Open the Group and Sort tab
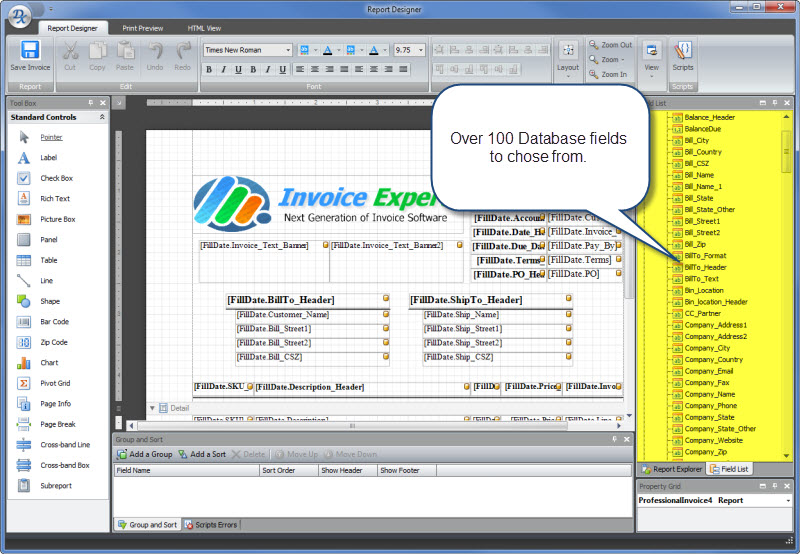This screenshot has width=800, height=554. pyautogui.click(x=147, y=524)
